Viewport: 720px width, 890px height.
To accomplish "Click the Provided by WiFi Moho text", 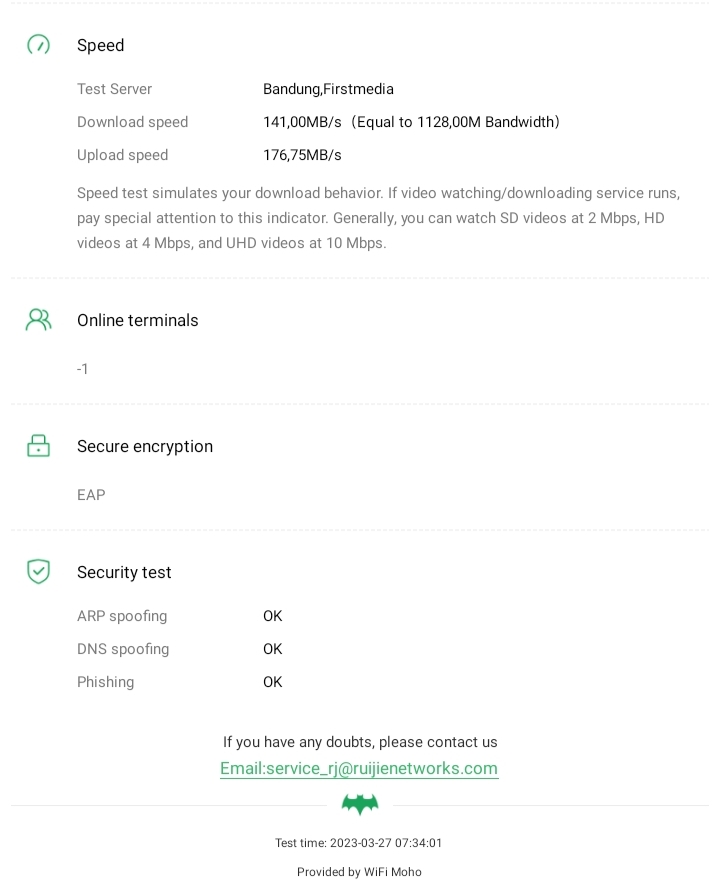I will (x=359, y=872).
